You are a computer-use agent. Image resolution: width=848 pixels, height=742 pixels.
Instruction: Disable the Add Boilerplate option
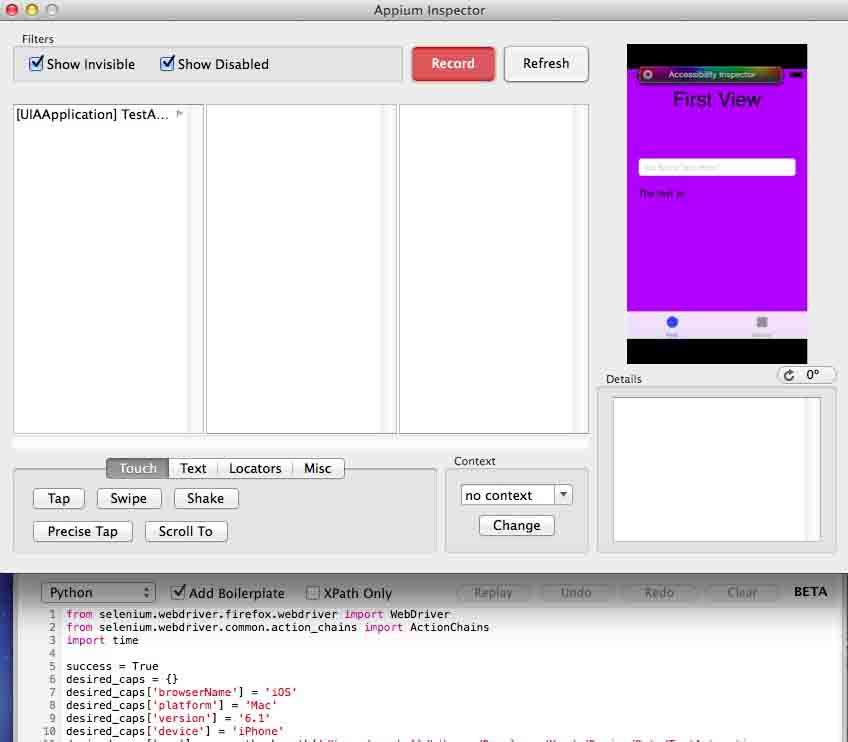(179, 593)
